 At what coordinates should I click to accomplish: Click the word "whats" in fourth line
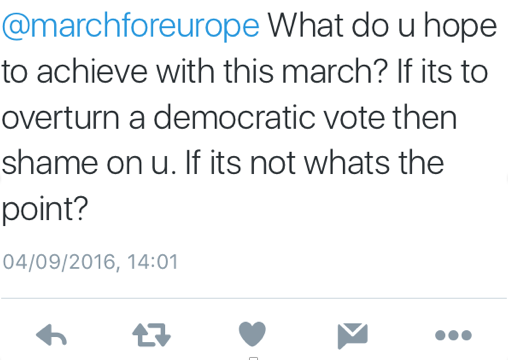click(347, 163)
